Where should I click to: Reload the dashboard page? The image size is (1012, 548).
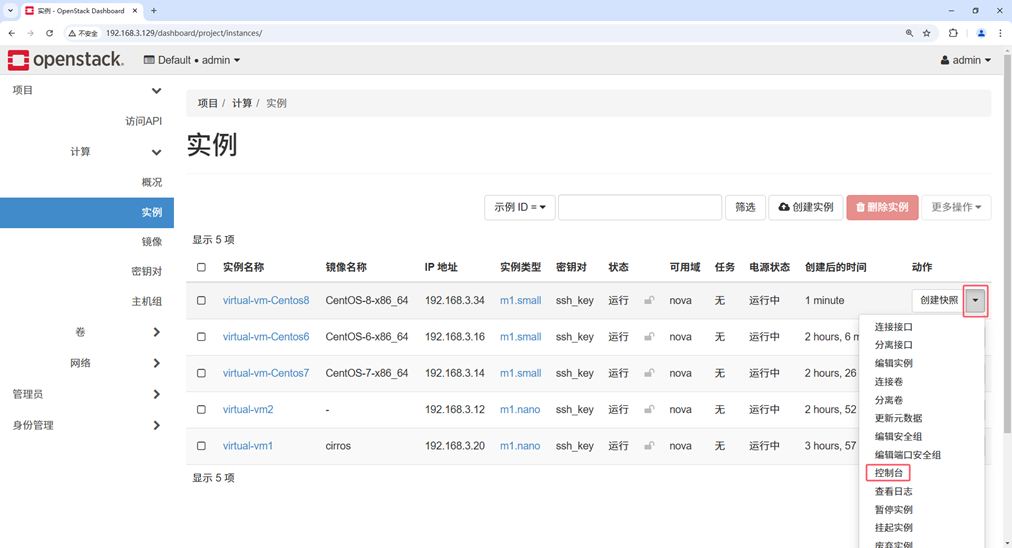[49, 33]
